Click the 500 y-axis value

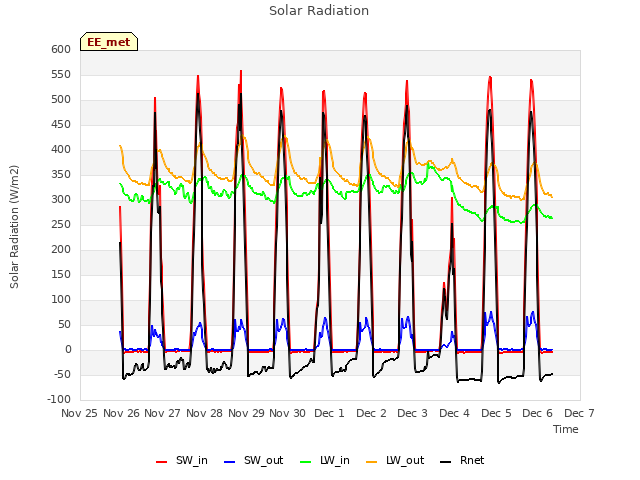click(x=61, y=100)
